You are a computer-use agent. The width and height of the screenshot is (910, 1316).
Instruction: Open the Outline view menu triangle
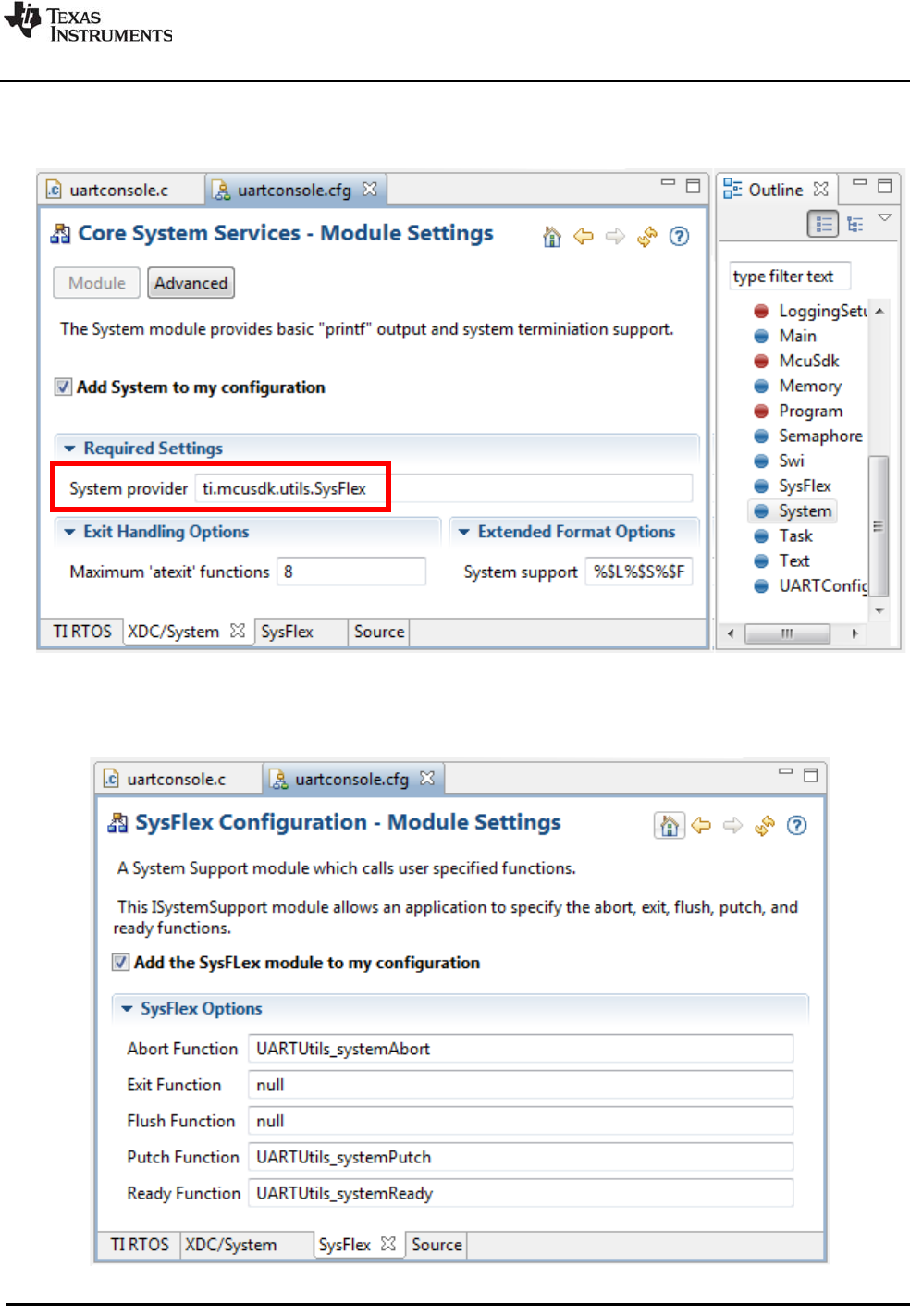click(885, 217)
